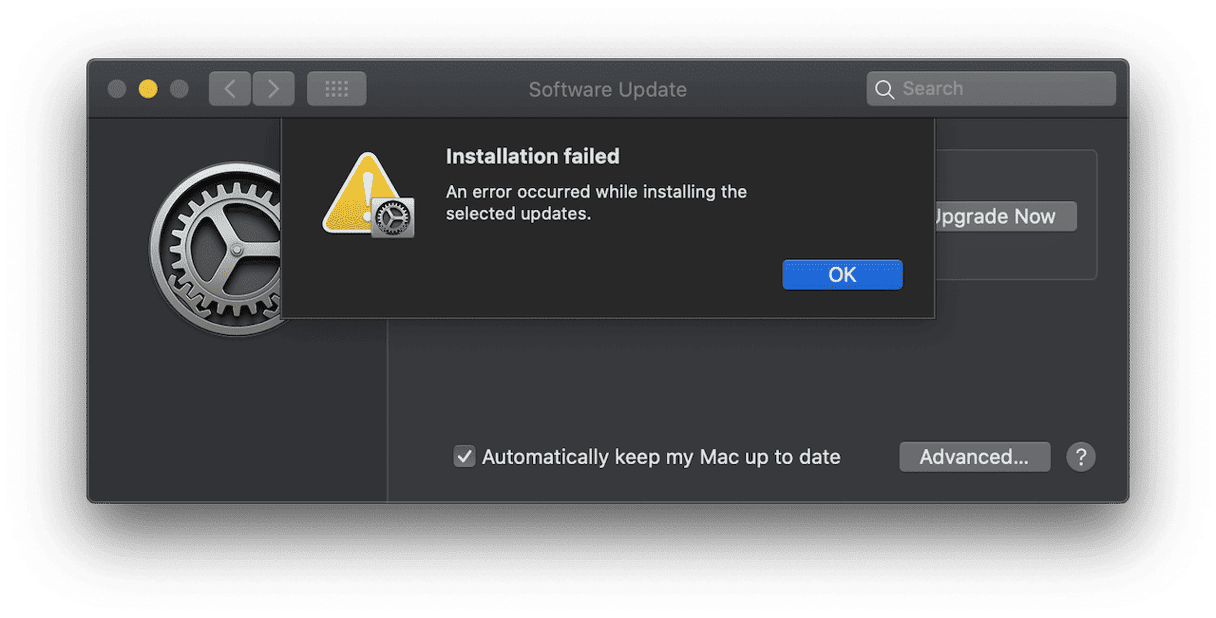
Task: Dismiss the error dialog with OK
Action: tap(842, 275)
